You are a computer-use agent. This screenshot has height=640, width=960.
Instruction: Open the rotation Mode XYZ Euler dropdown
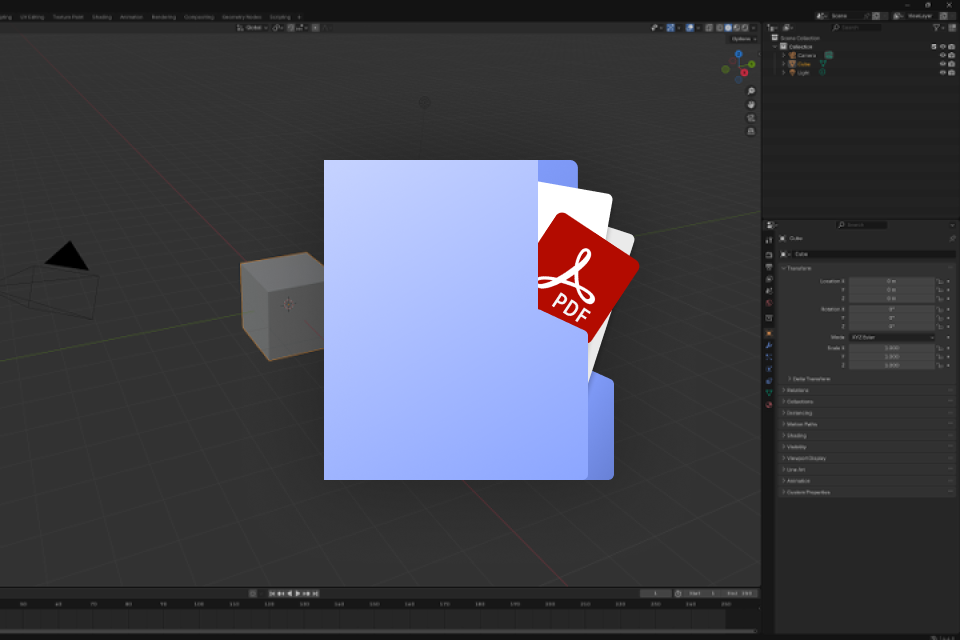tap(892, 337)
